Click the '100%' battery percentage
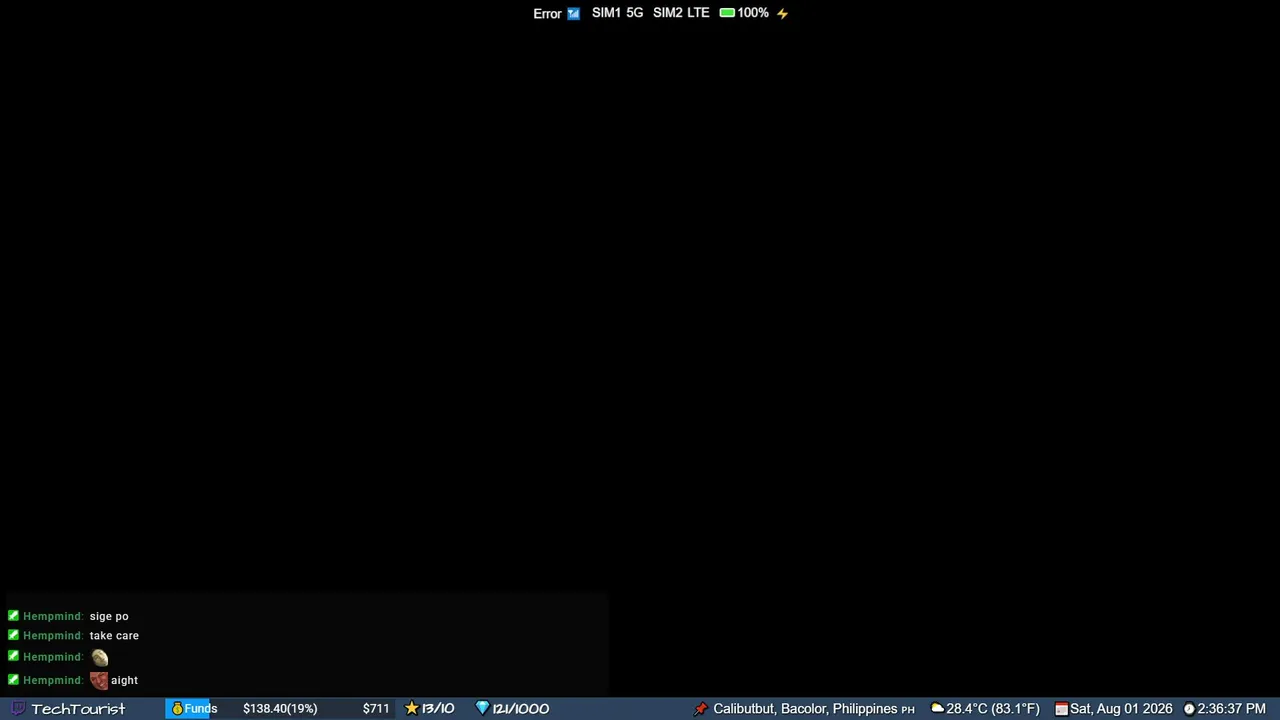Viewport: 1280px width, 720px height. (753, 13)
